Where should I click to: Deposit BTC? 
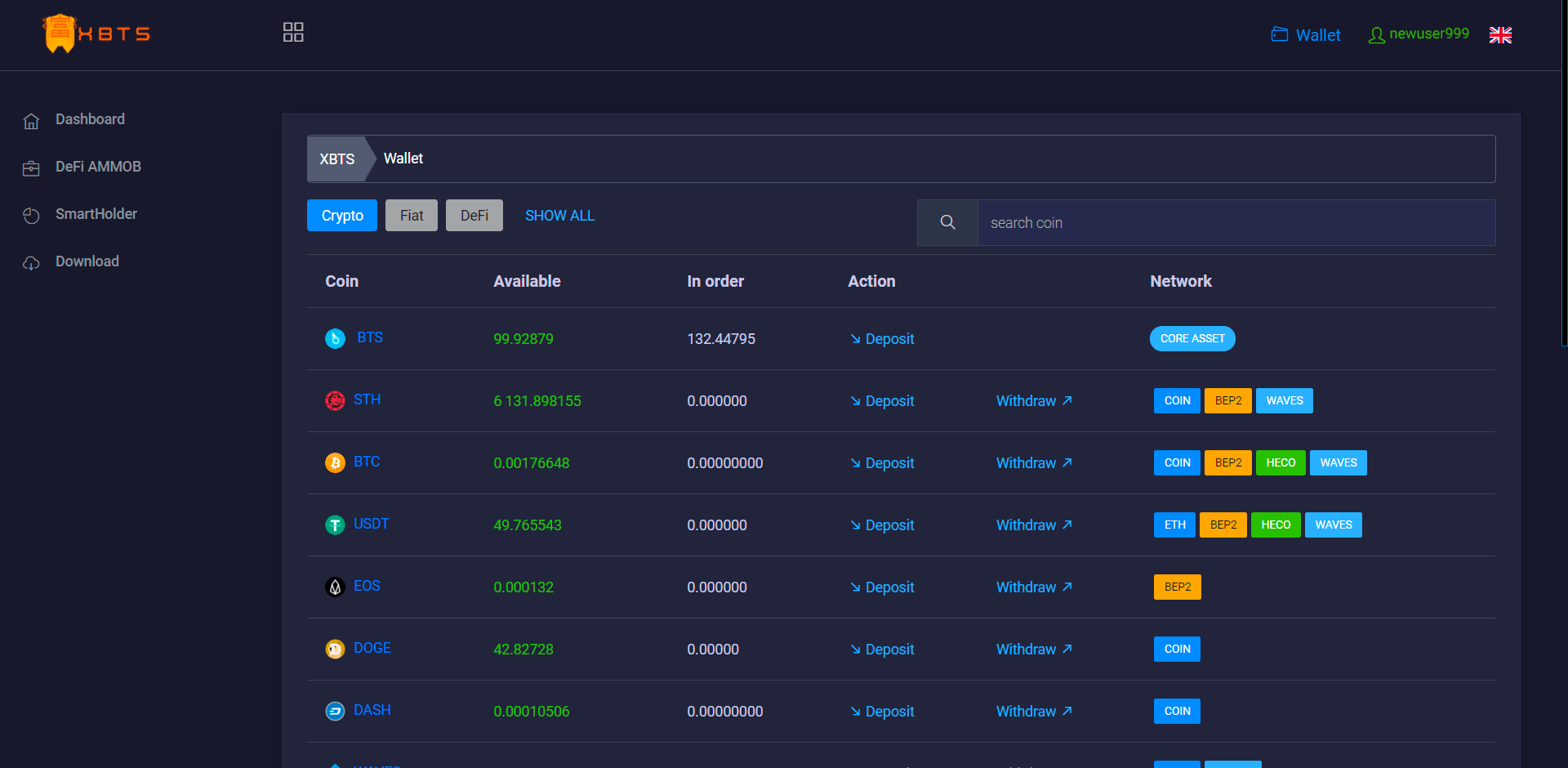coord(882,463)
